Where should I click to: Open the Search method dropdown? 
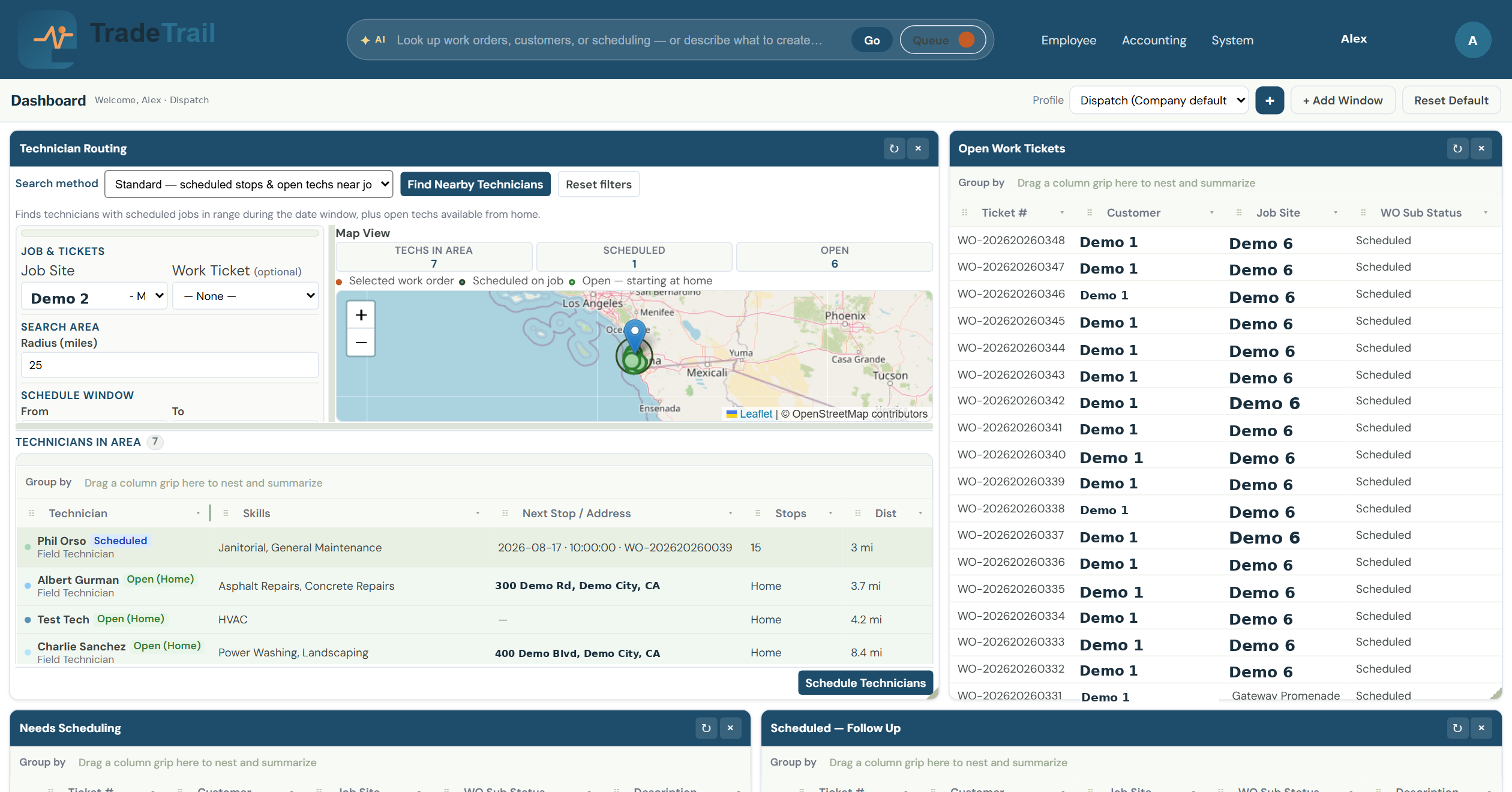click(x=249, y=184)
